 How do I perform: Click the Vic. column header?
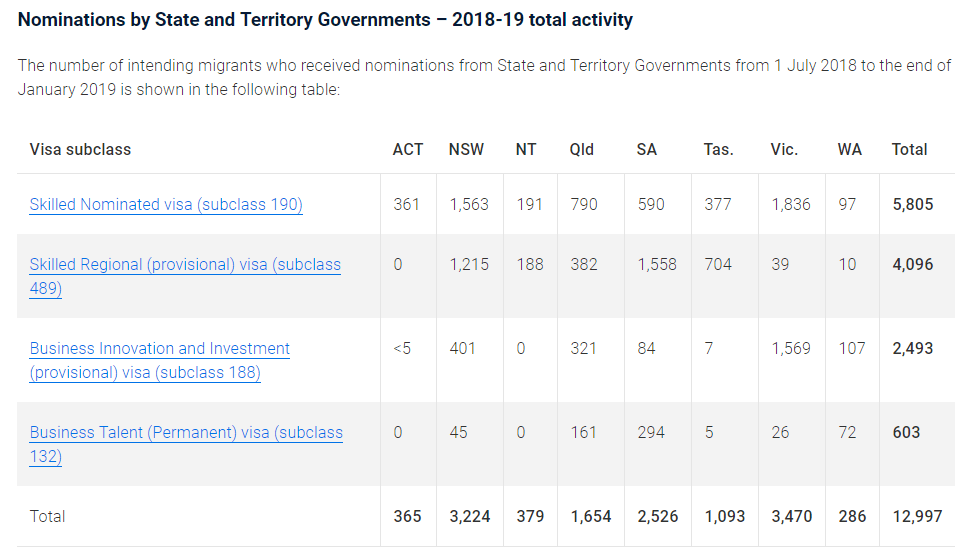click(784, 150)
